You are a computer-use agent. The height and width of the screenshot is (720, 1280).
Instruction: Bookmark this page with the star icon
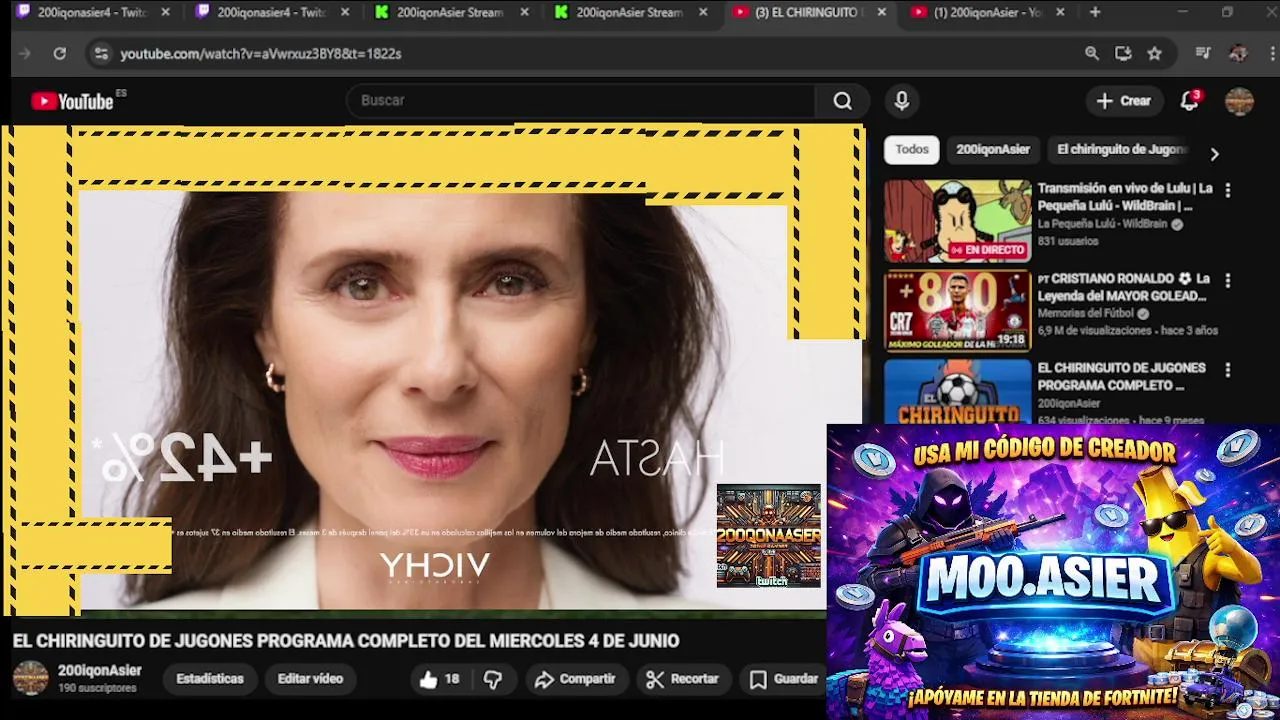tap(1155, 53)
